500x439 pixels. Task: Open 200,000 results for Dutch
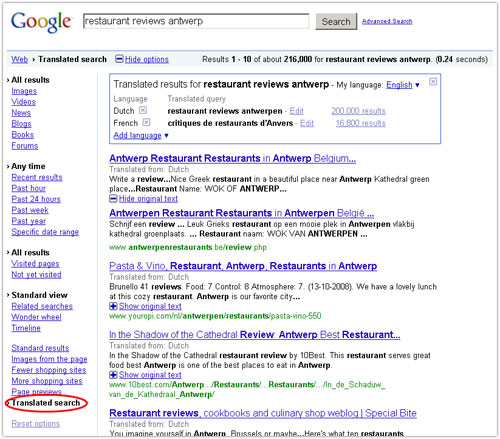[x=358, y=111]
